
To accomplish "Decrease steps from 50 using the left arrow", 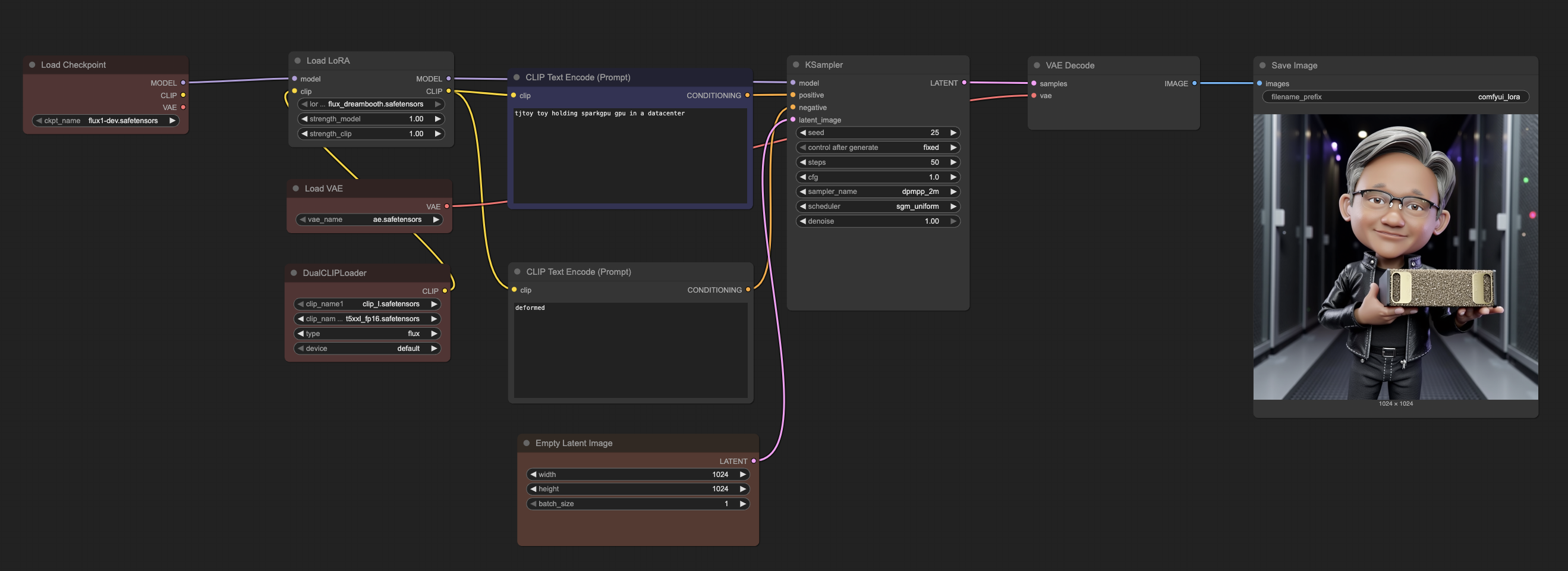I will point(802,162).
